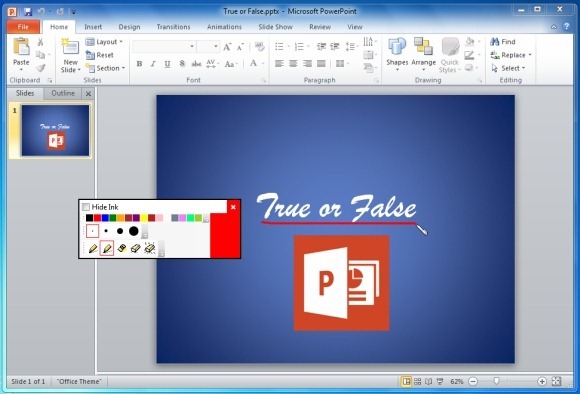
Task: Click the Align Text Left icon
Action: [279, 64]
